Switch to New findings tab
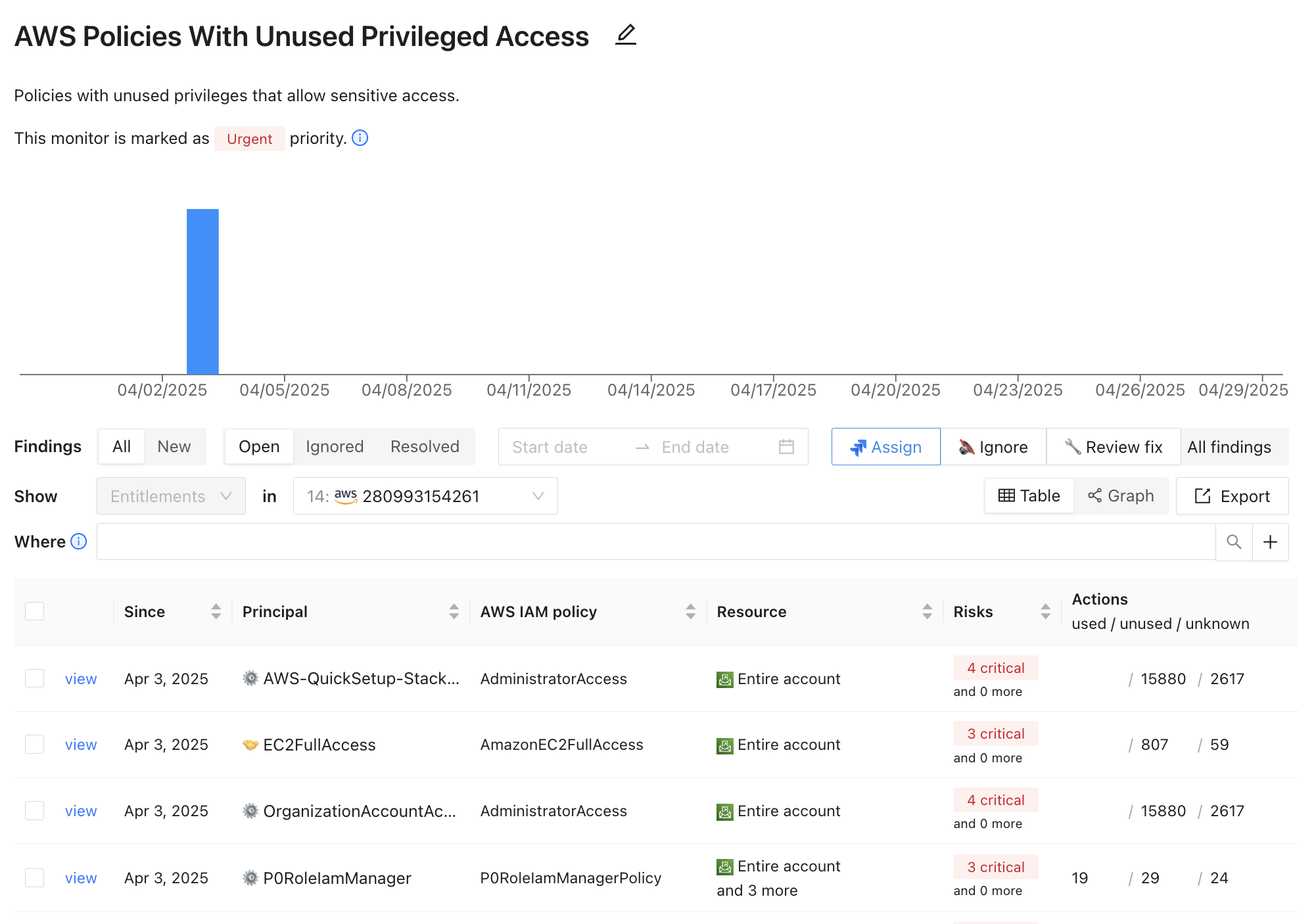This screenshot has height=924, width=1316. tap(174, 447)
